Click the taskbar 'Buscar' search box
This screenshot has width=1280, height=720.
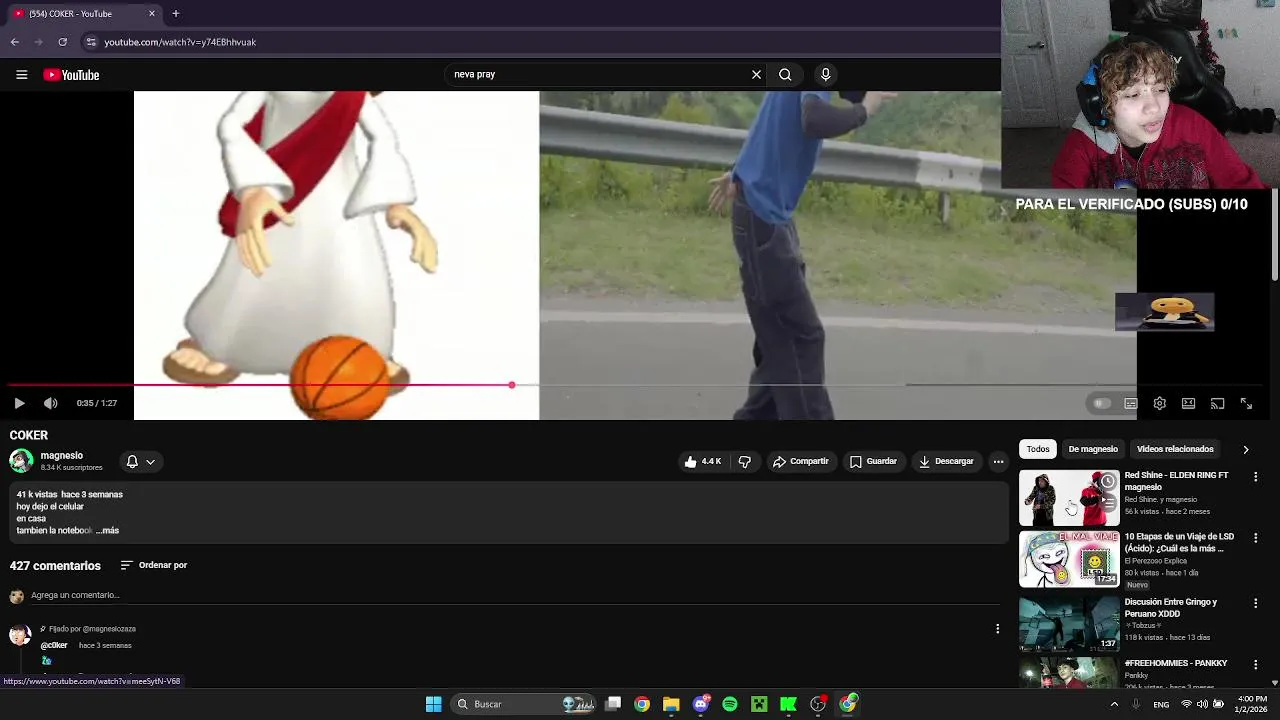[525, 704]
